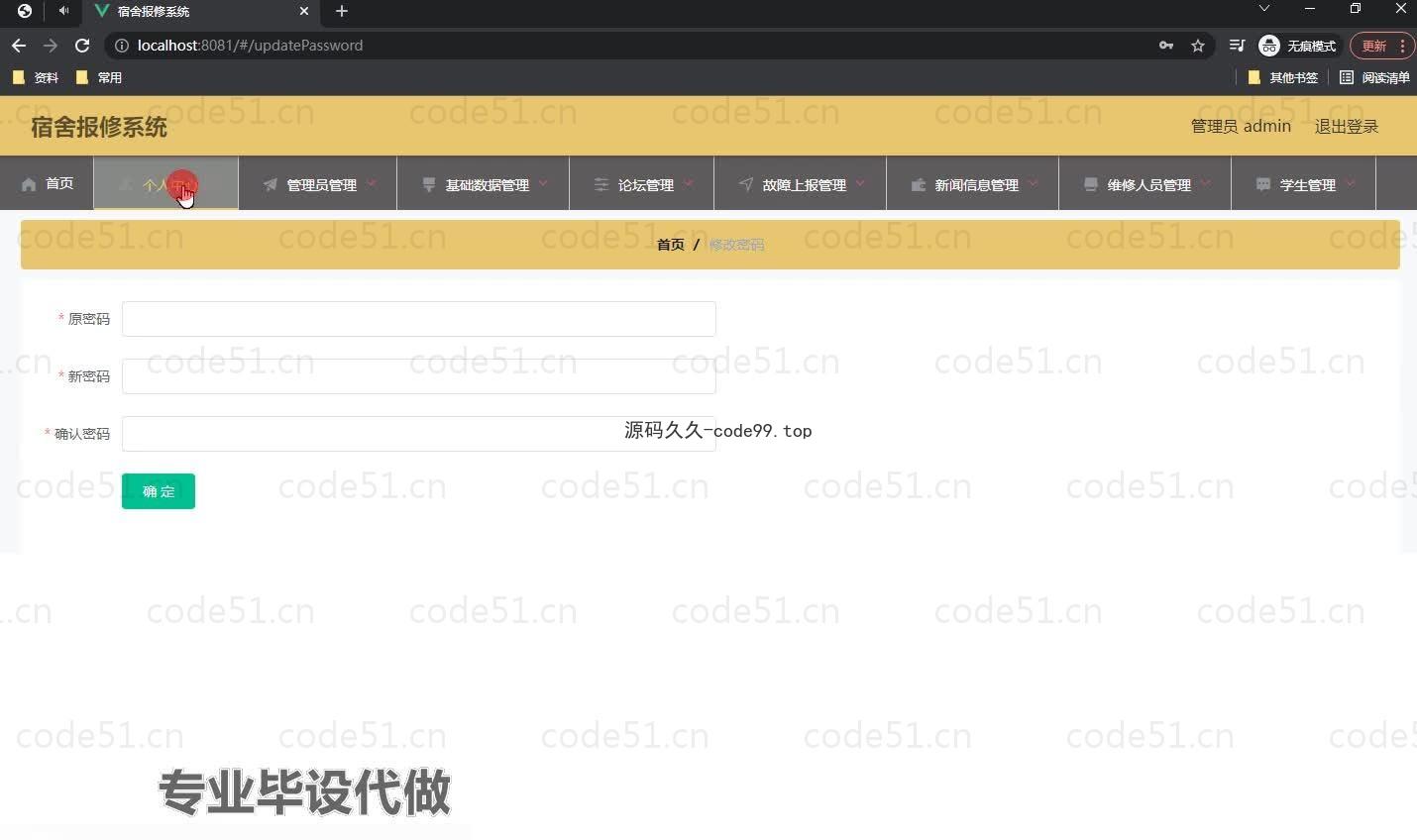This screenshot has height=840, width=1417.
Task: Open the 论坛管理 menu
Action: coord(641,183)
